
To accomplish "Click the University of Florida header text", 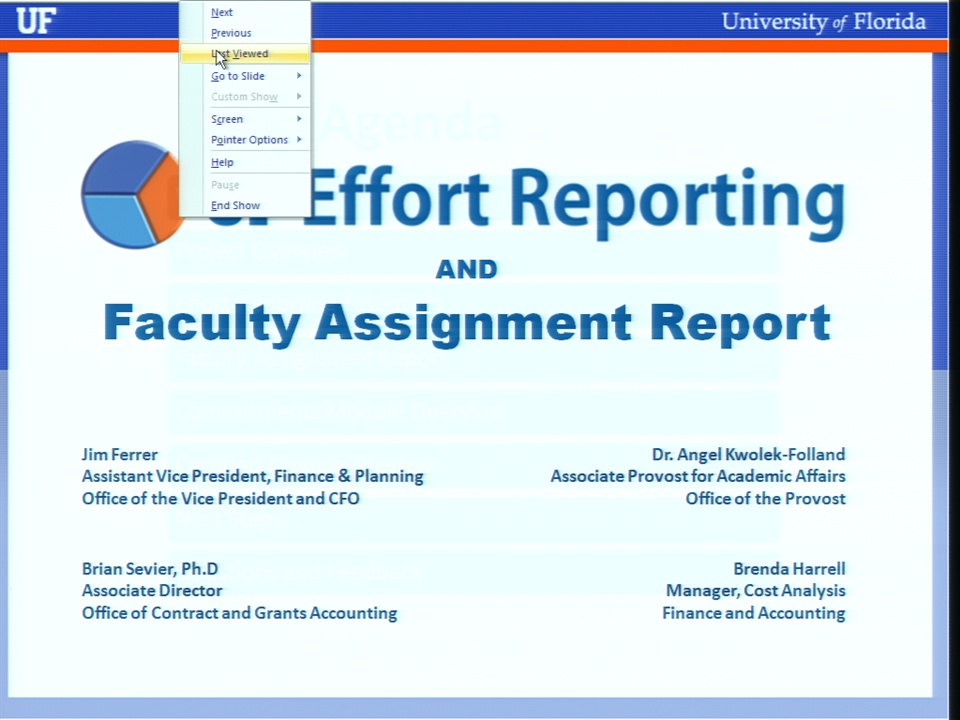I will pyautogui.click(x=823, y=21).
